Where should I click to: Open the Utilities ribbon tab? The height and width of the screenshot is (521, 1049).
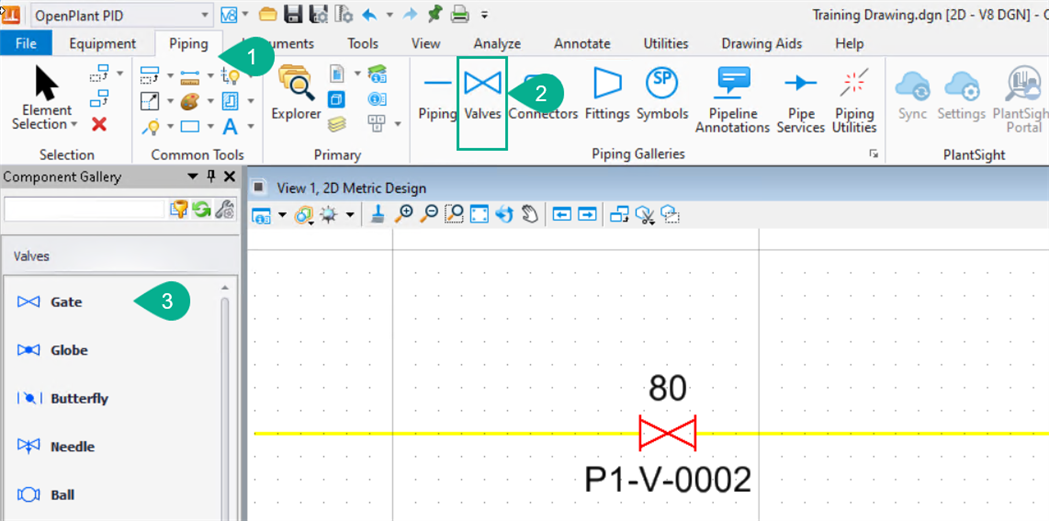tap(666, 43)
